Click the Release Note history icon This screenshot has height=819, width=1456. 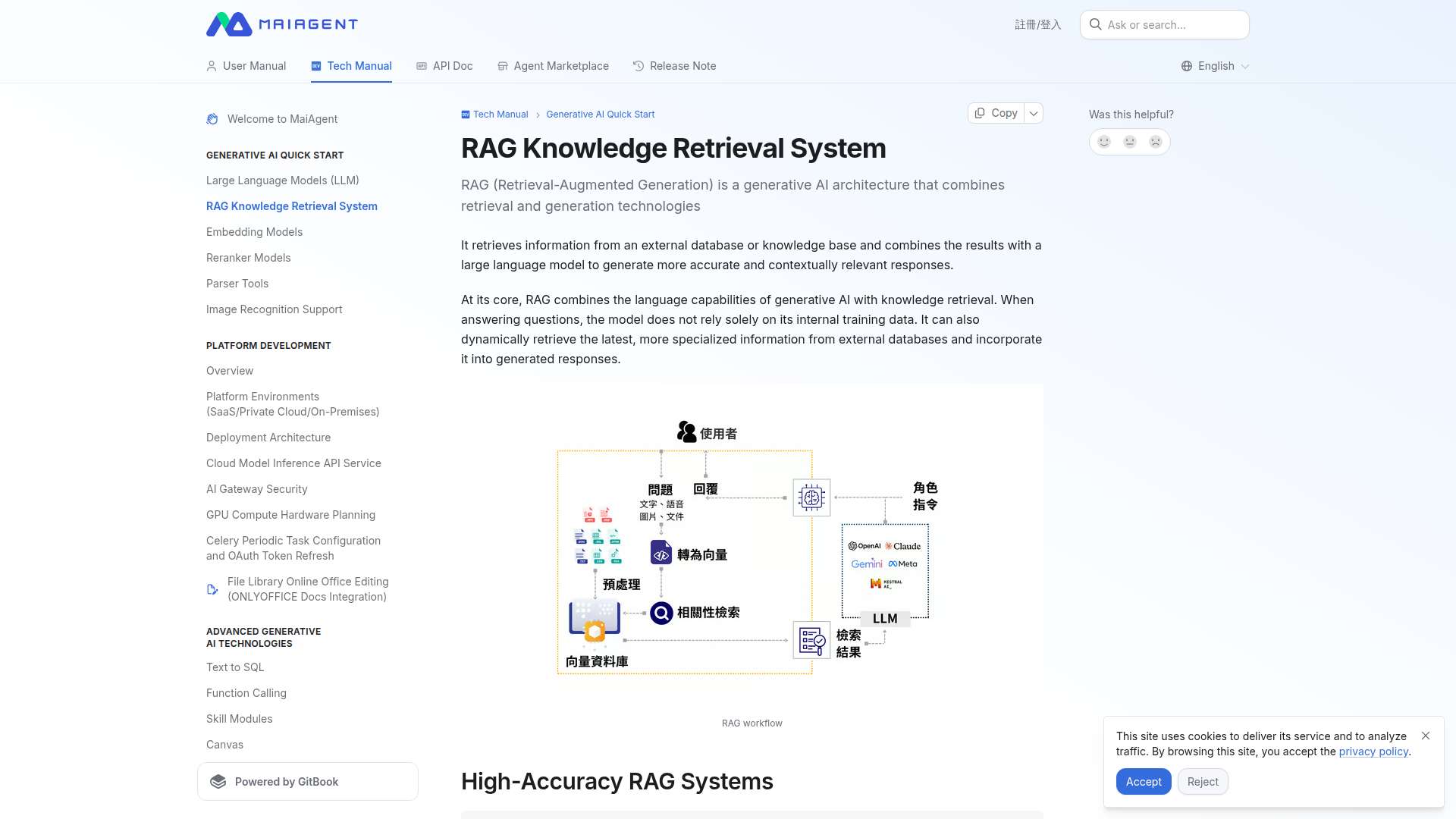639,66
